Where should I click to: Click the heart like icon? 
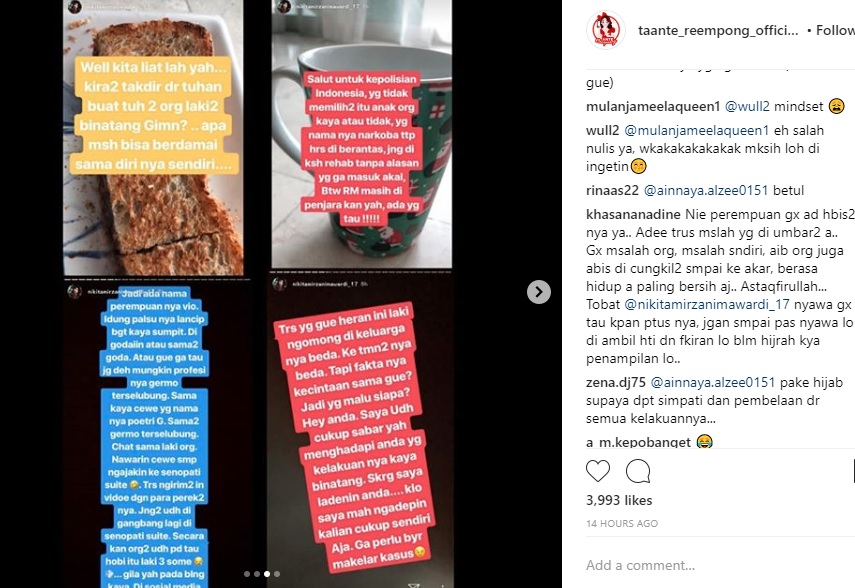pyautogui.click(x=598, y=471)
